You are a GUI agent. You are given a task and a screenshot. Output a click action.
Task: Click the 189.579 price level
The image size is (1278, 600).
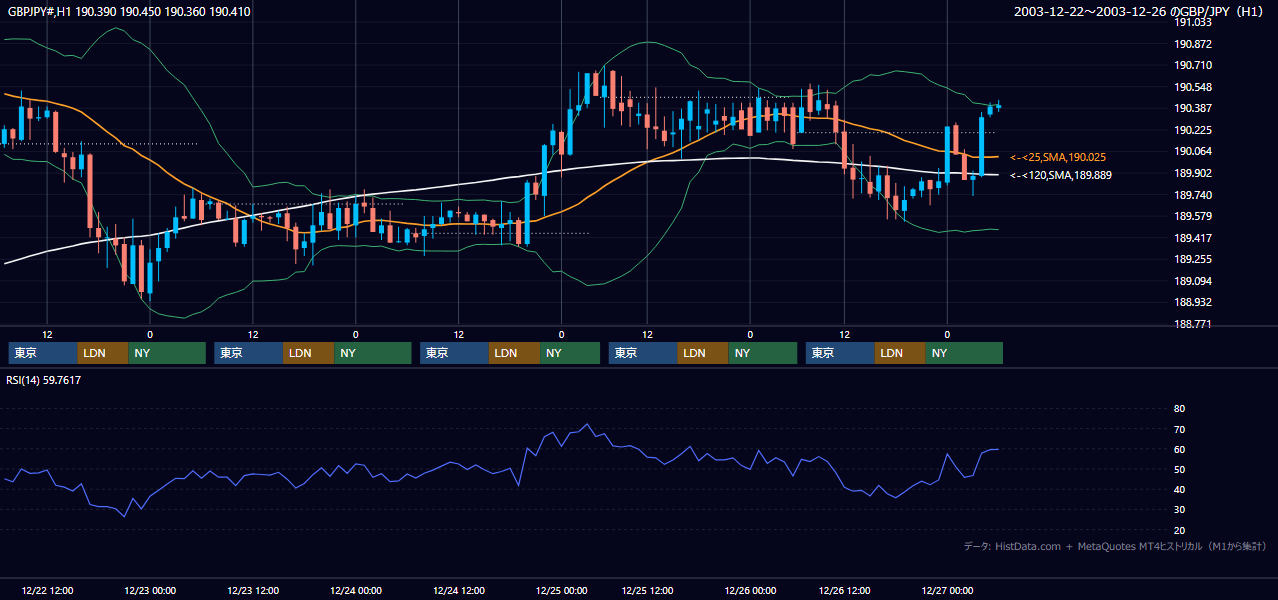click(1193, 216)
